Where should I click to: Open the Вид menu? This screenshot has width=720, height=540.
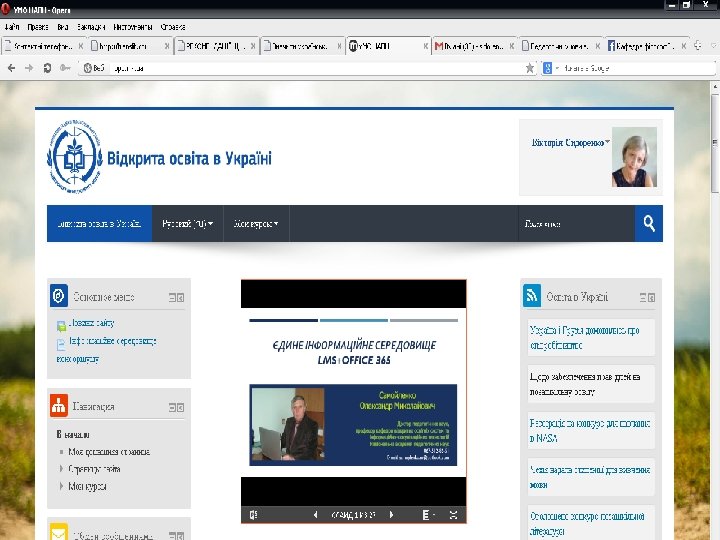coord(63,27)
